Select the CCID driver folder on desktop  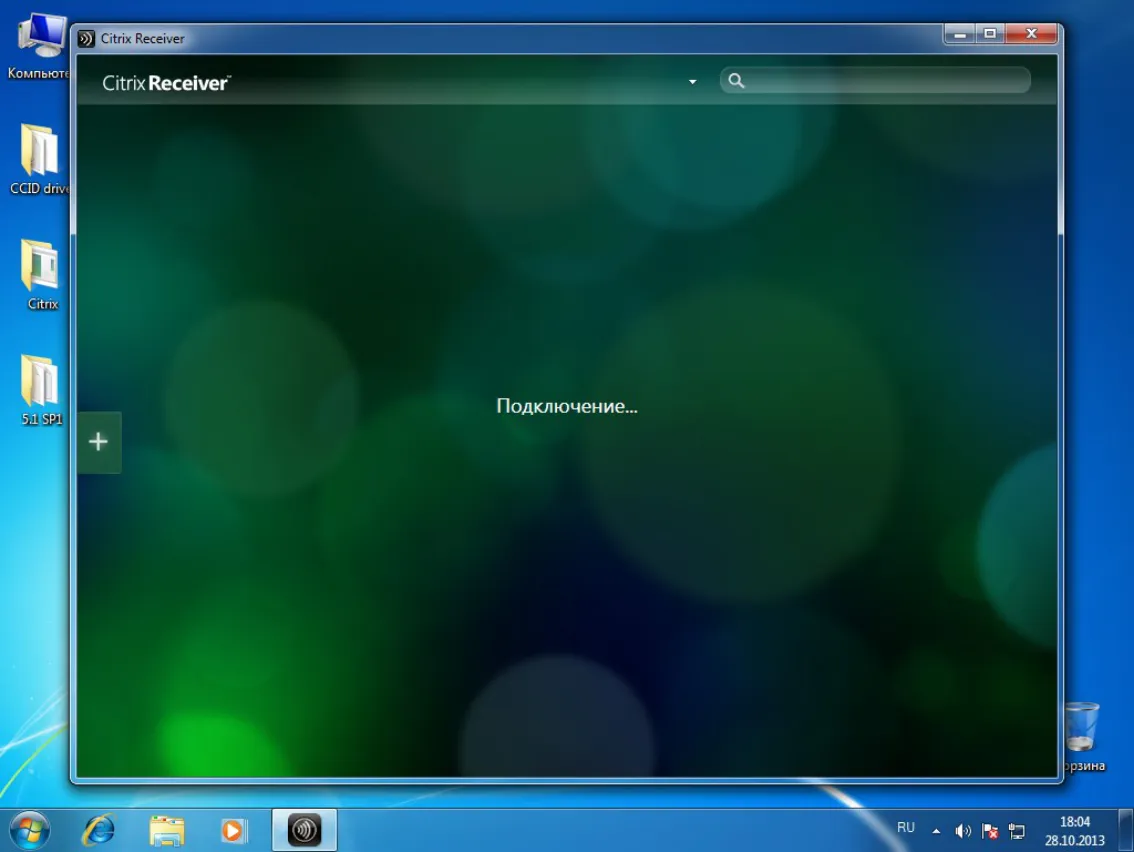point(40,159)
